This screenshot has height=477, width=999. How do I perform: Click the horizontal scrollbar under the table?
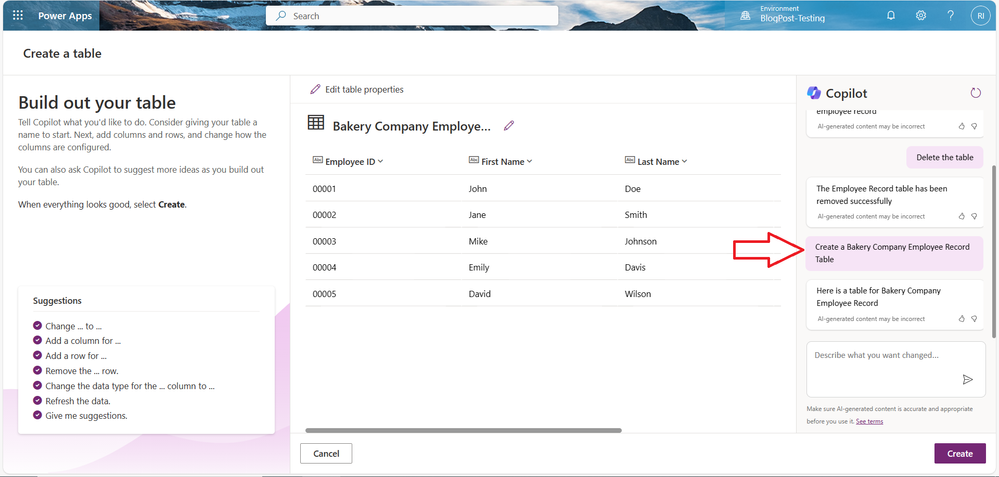tap(463, 431)
